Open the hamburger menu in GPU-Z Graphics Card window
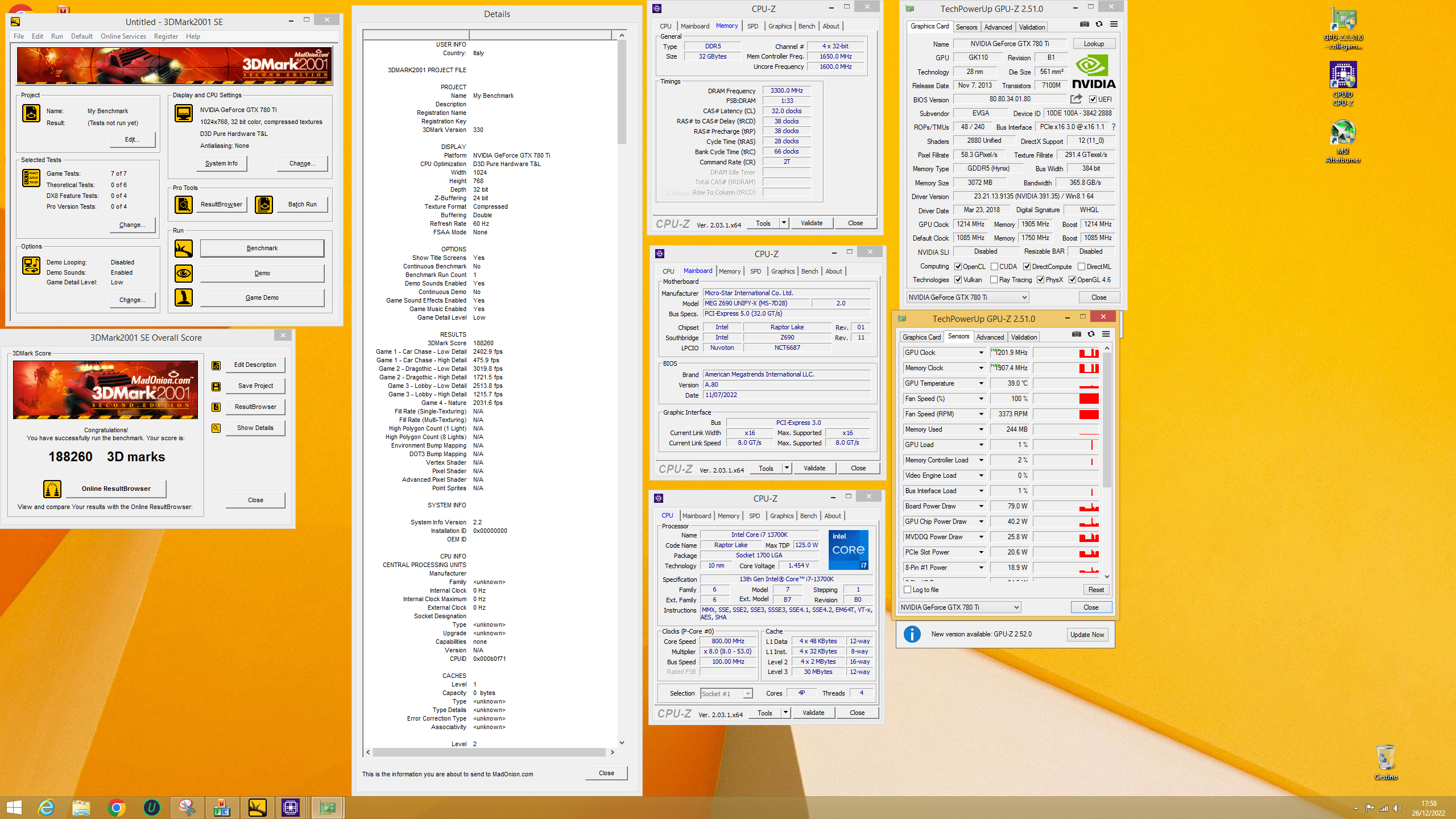This screenshot has width=1456, height=819. pos(1114,24)
